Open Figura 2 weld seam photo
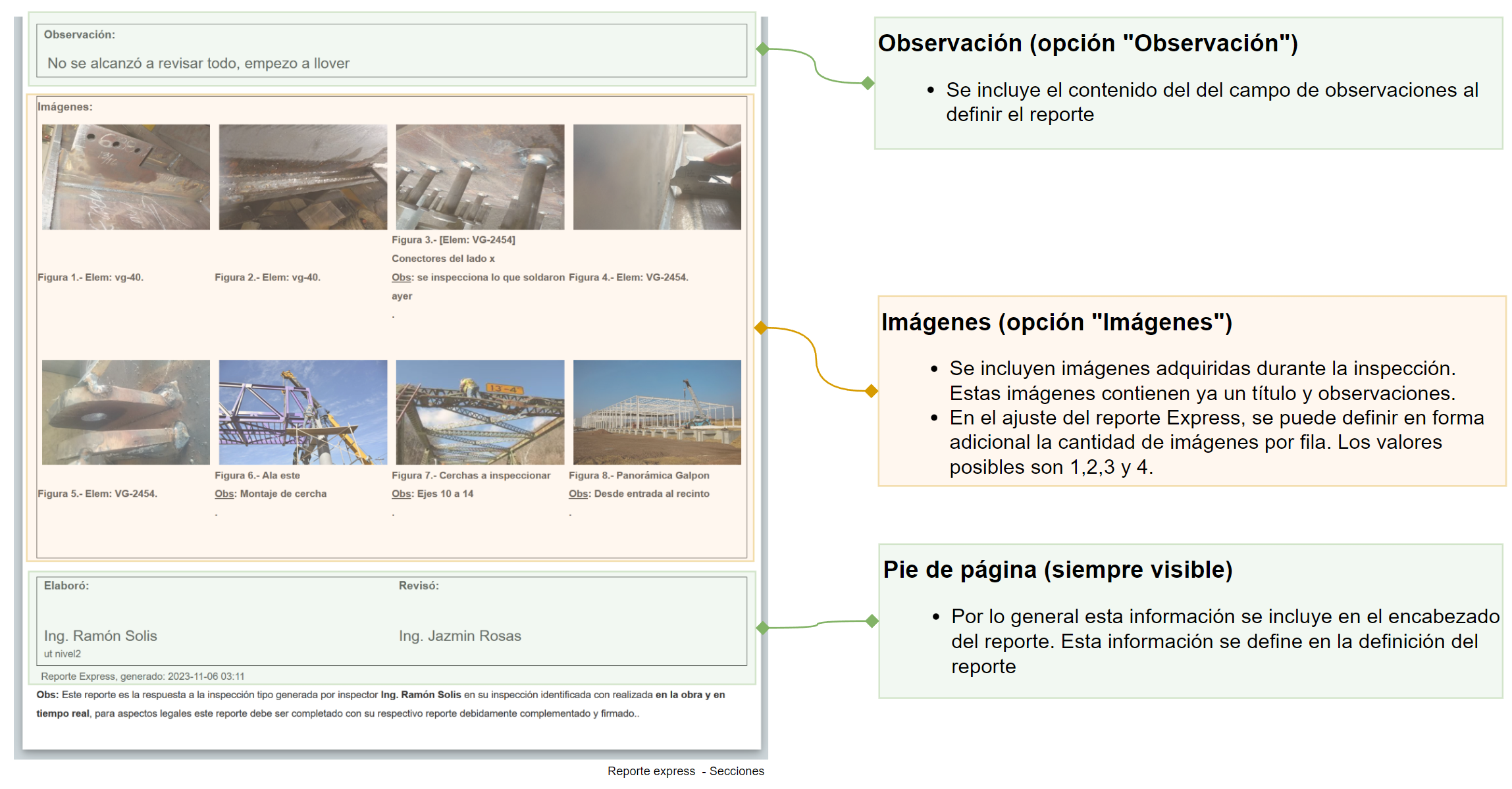 point(303,176)
